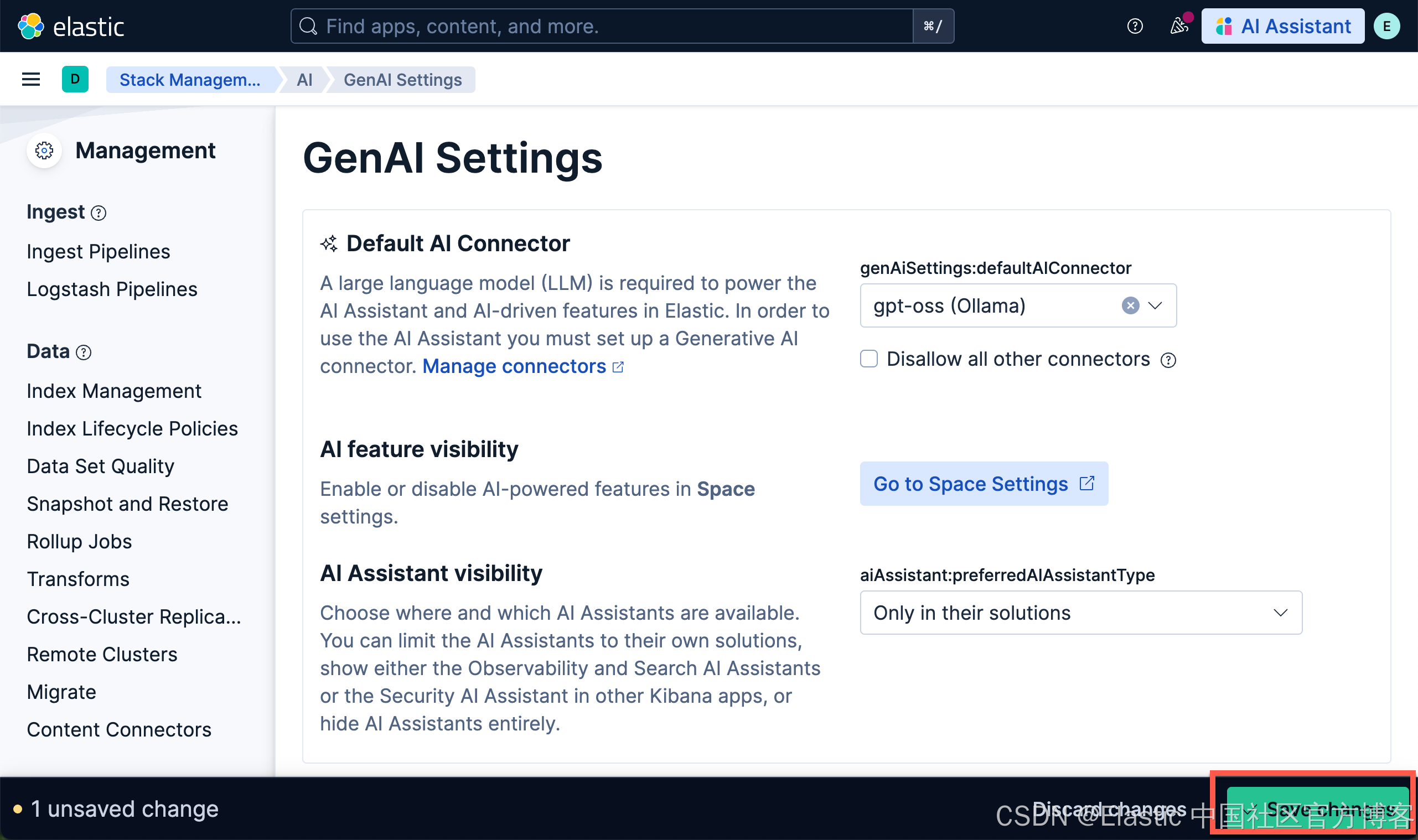Open the E user profile avatar
This screenshot has width=1418, height=840.
tap(1386, 26)
